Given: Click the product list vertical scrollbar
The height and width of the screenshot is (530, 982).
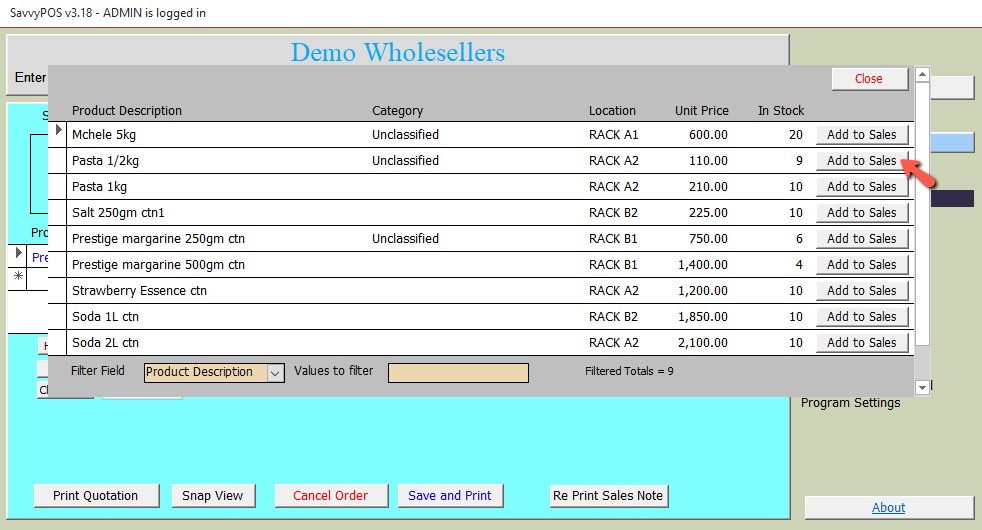Looking at the screenshot, I should click(x=922, y=220).
